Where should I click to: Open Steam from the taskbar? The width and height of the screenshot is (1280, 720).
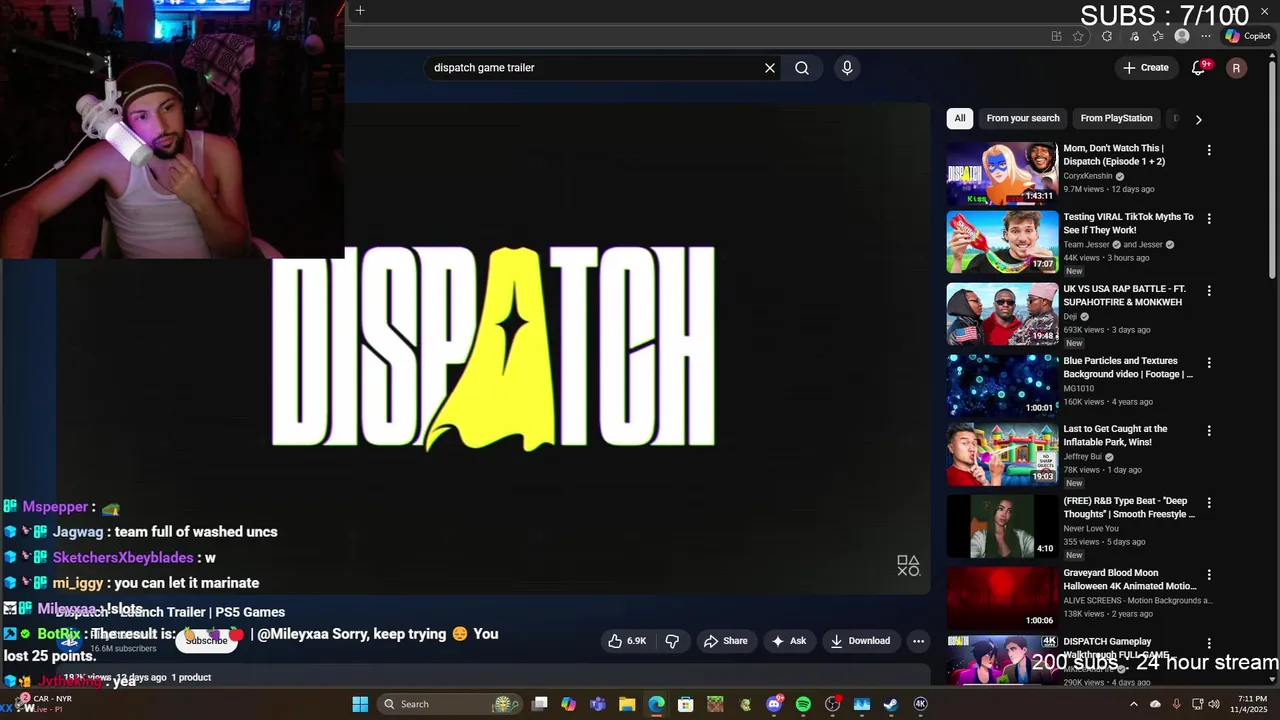pos(891,704)
